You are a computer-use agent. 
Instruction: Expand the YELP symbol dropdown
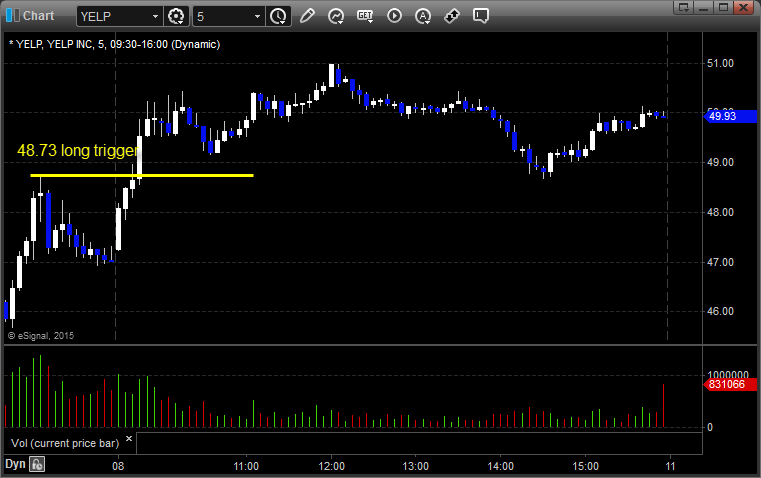click(155, 16)
